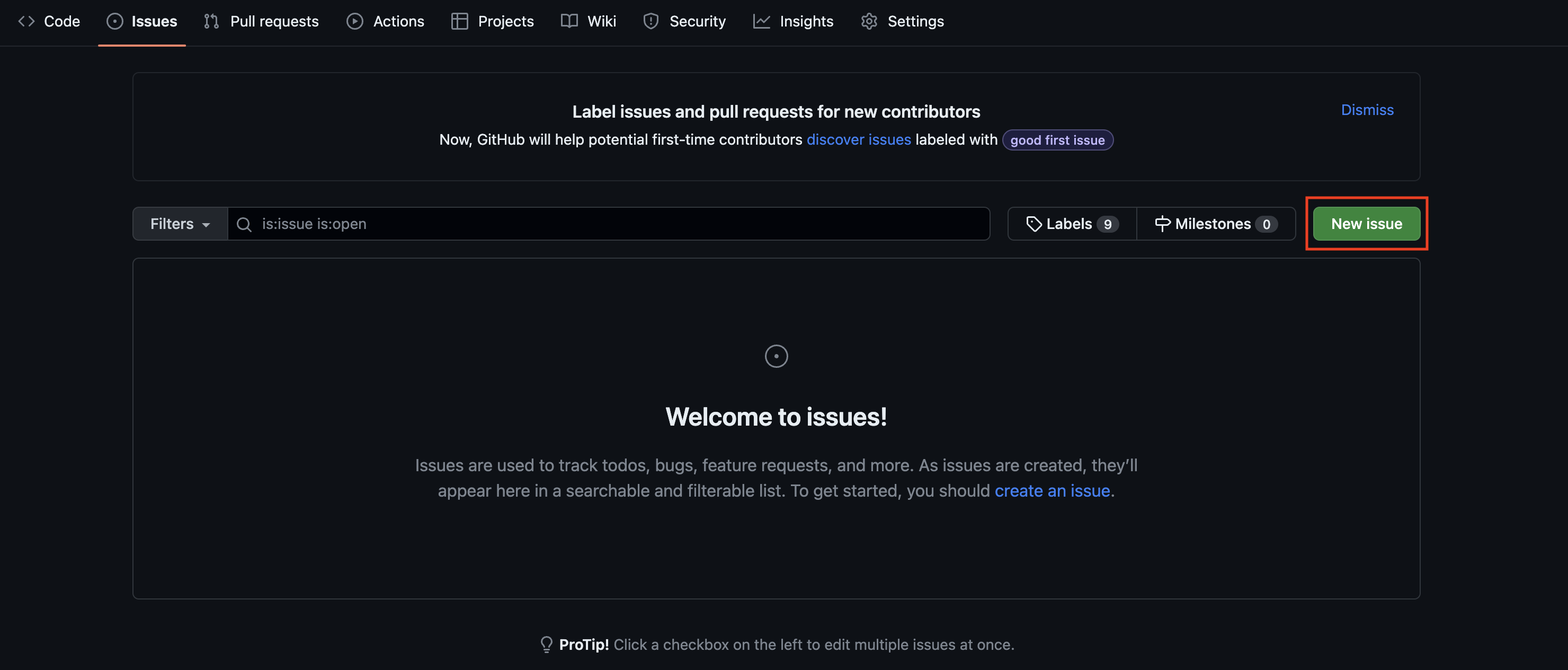1568x670 pixels.
Task: Click the Welcome to issues! heading
Action: click(x=776, y=417)
